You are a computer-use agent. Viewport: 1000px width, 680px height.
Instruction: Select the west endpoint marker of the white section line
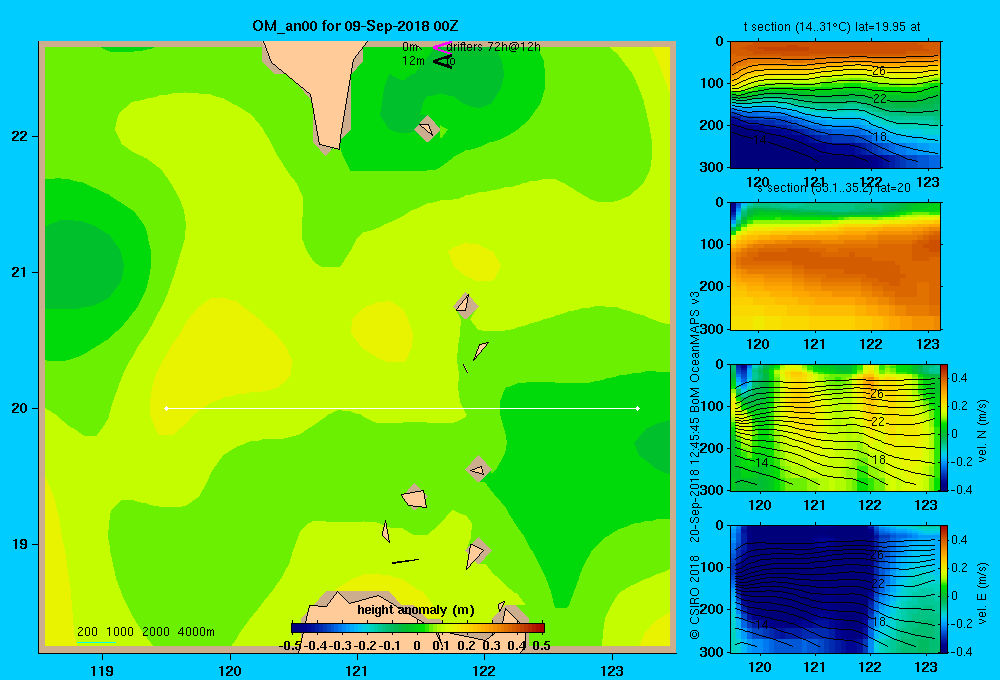click(166, 408)
